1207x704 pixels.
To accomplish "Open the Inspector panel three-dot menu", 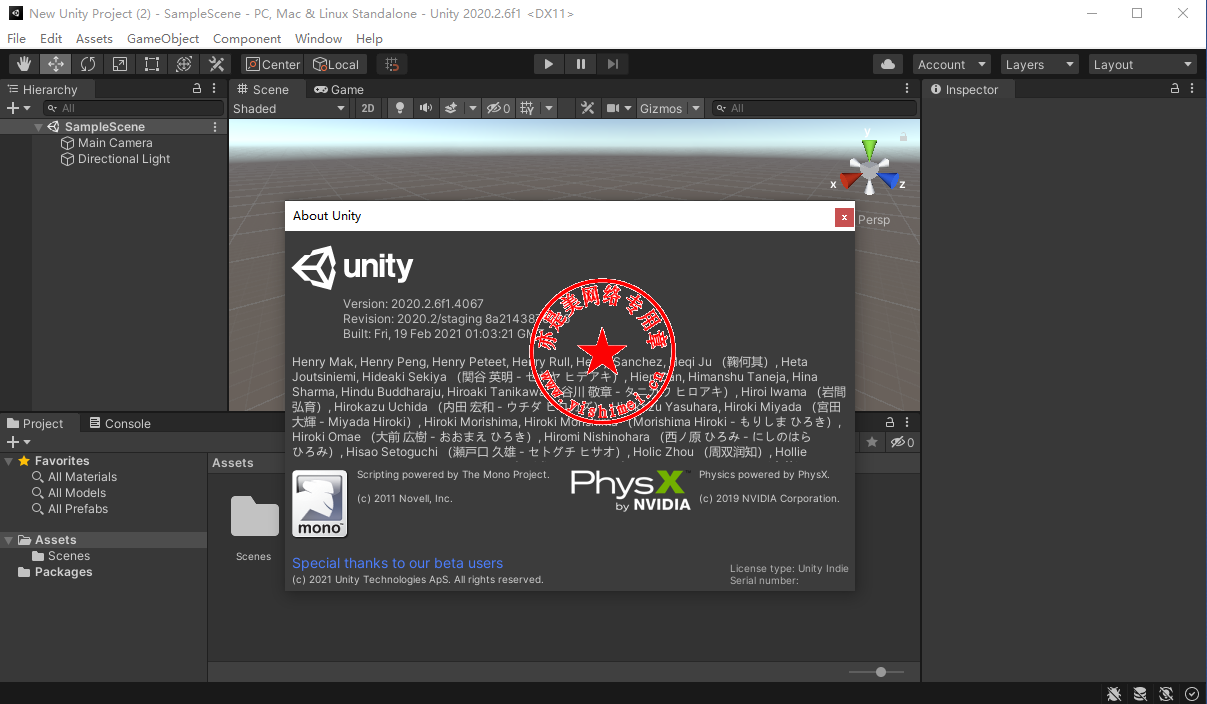I will click(x=1194, y=89).
